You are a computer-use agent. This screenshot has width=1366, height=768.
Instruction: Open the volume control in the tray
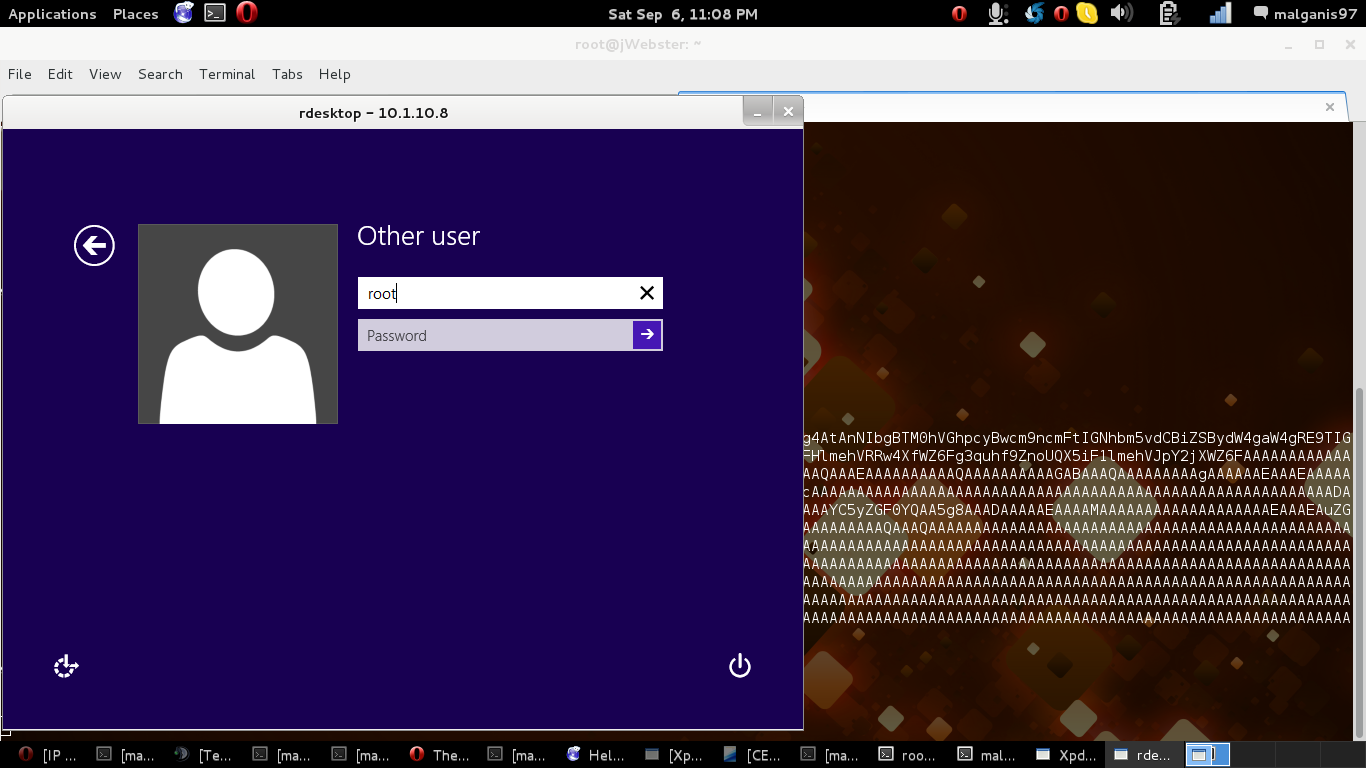point(1121,13)
